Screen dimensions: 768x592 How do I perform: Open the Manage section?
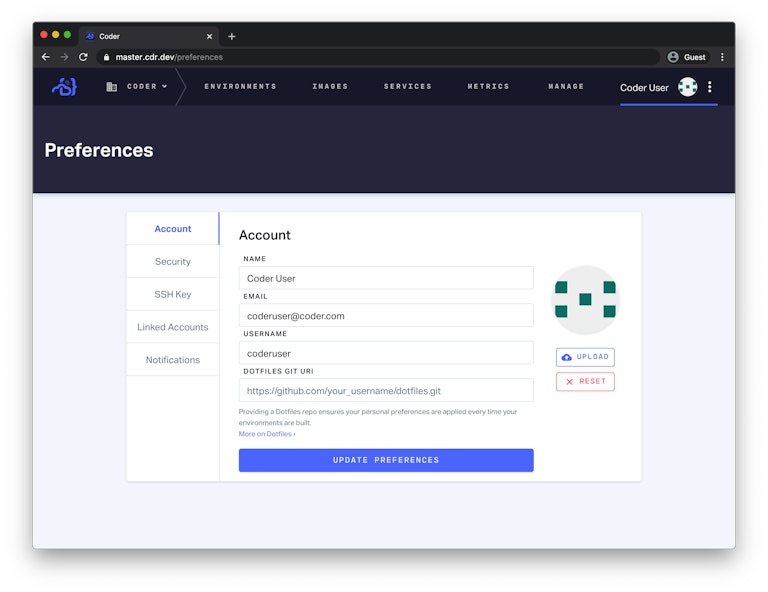coord(566,86)
